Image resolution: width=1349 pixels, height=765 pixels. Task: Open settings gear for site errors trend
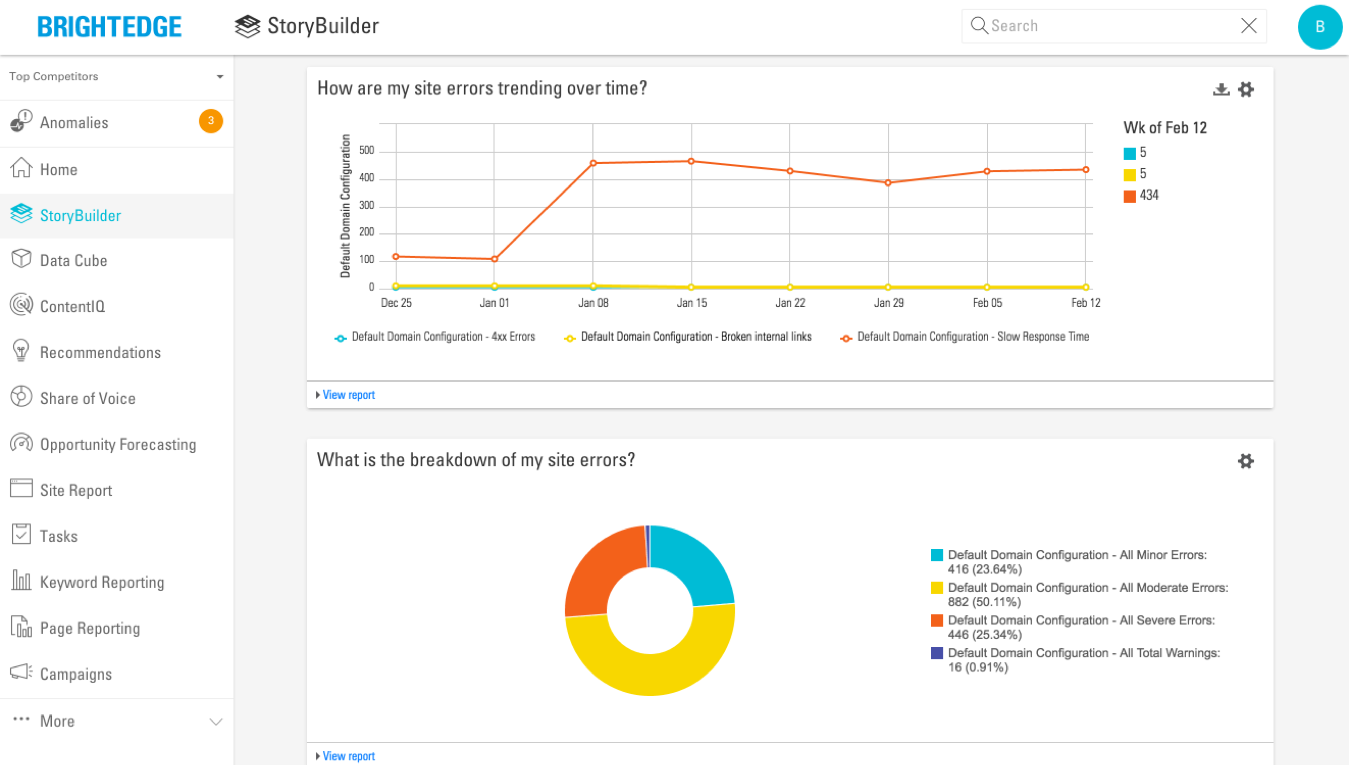(x=1246, y=89)
